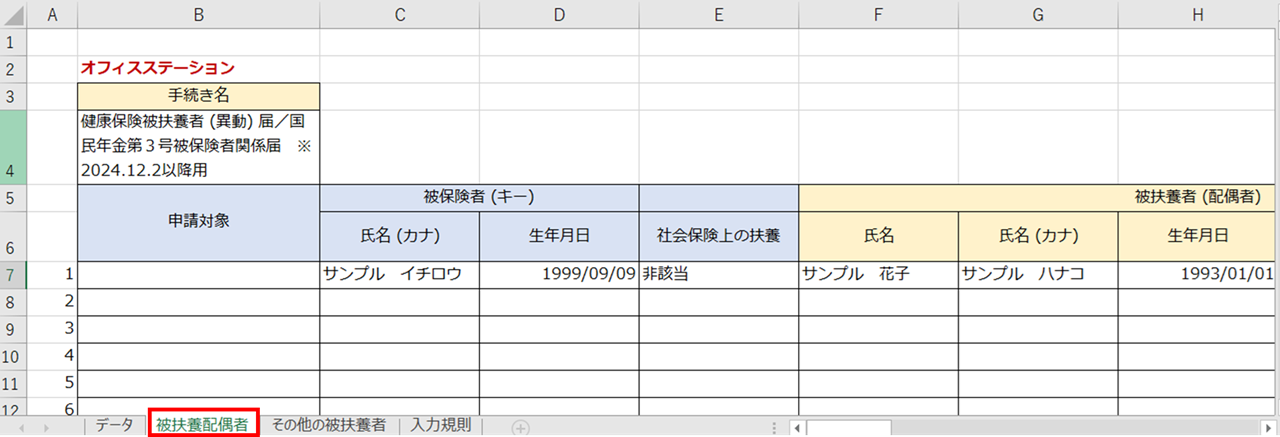Click the previous sheet navigation arrow
Viewport: 1280px width, 437px height.
pyautogui.click(x=19, y=427)
